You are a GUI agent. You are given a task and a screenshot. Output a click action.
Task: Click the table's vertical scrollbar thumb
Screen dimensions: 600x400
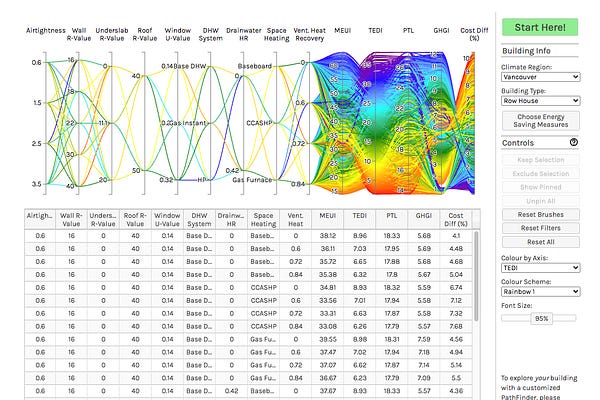click(x=476, y=276)
